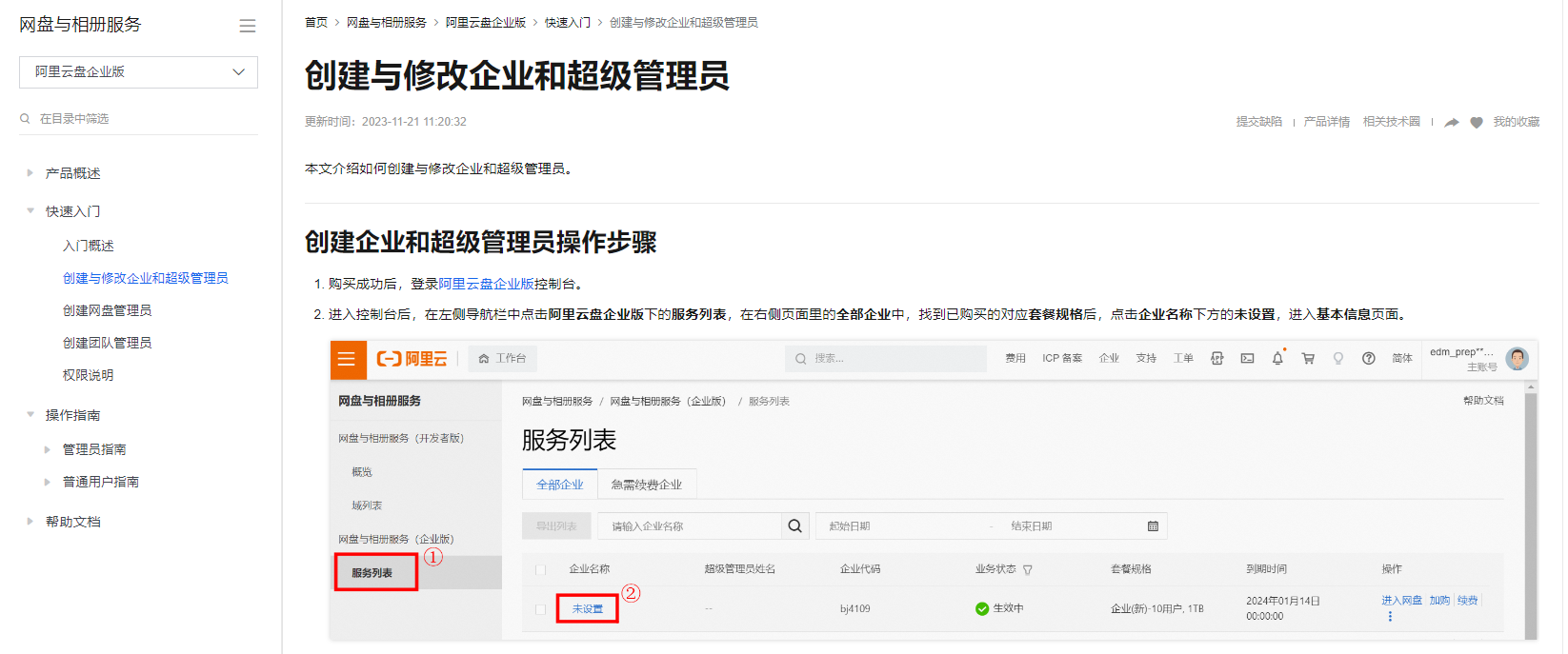The image size is (1568, 654).
Task: Go to 首页 breadcrumb link
Action: (316, 23)
